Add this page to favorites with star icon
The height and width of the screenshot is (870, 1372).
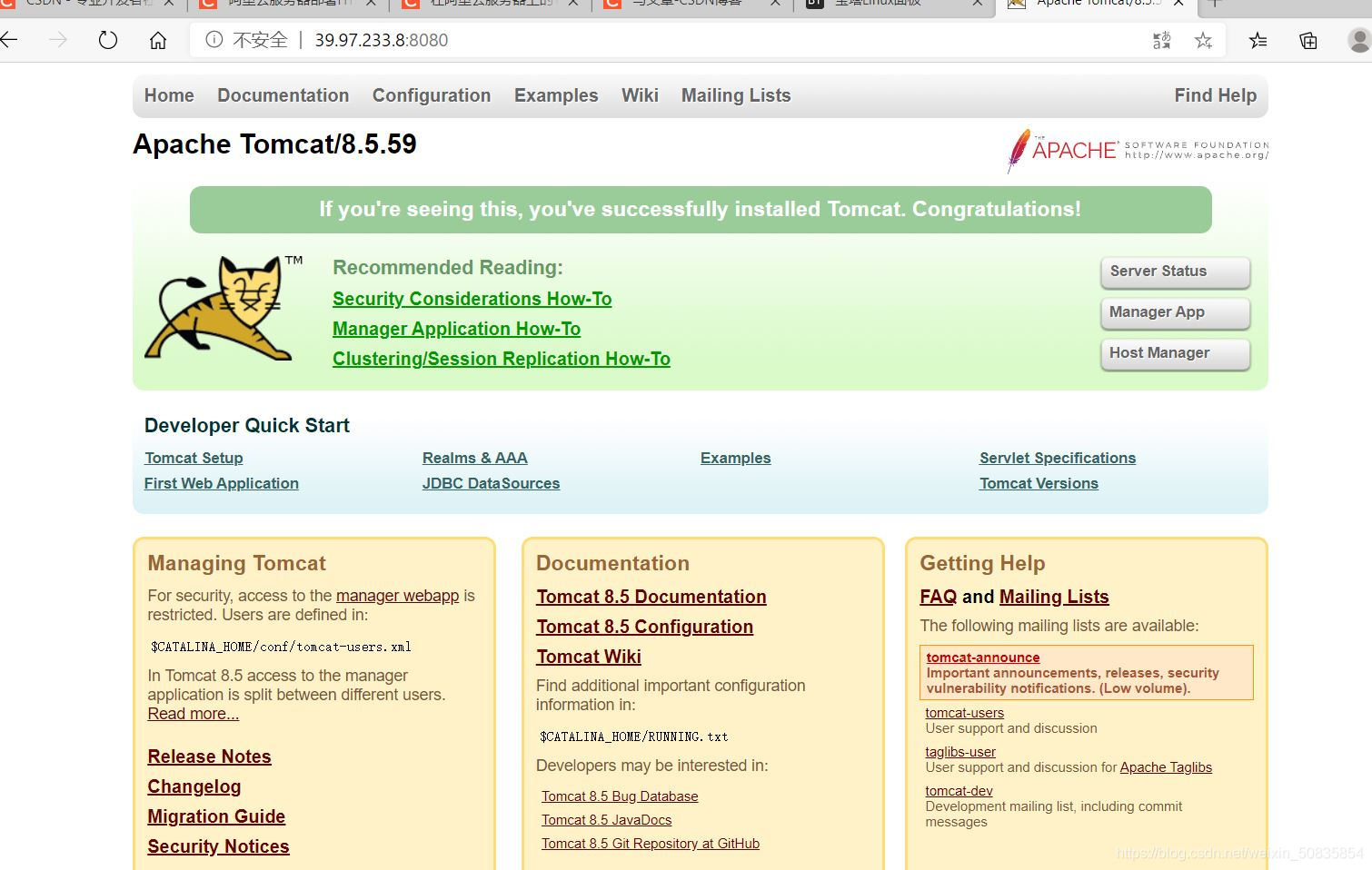pyautogui.click(x=1204, y=40)
